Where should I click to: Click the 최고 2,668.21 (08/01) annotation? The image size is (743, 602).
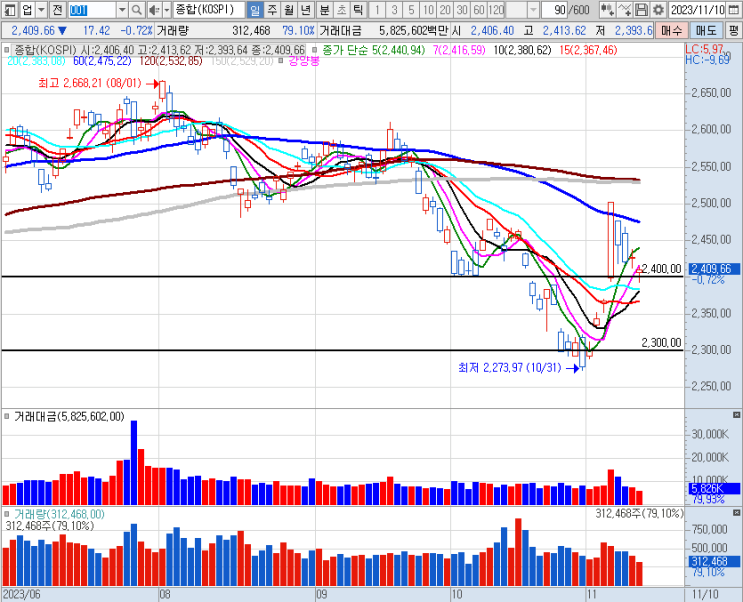pyautogui.click(x=90, y=83)
